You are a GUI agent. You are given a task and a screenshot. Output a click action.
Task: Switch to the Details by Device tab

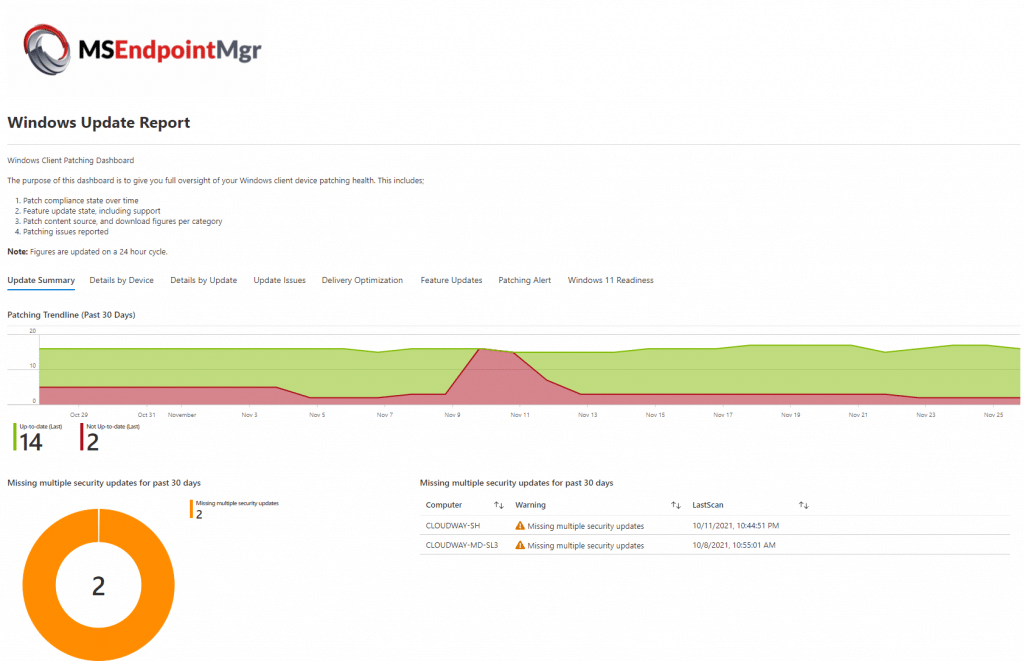(121, 280)
